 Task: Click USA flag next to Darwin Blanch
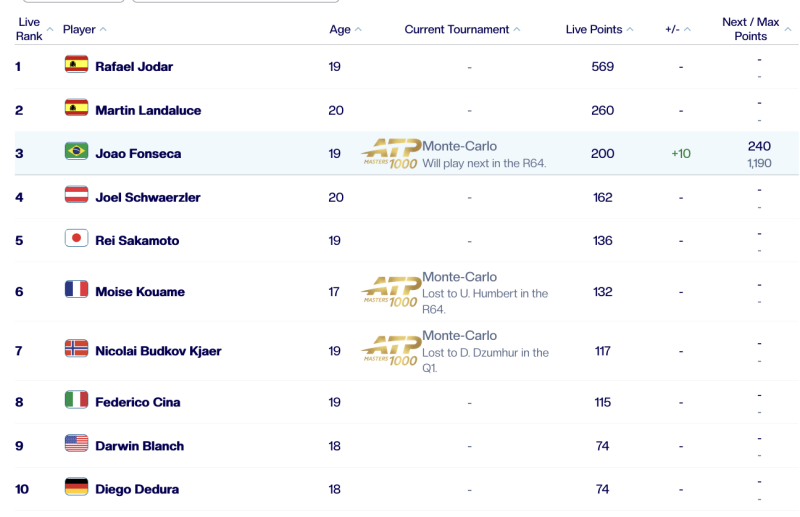77,444
